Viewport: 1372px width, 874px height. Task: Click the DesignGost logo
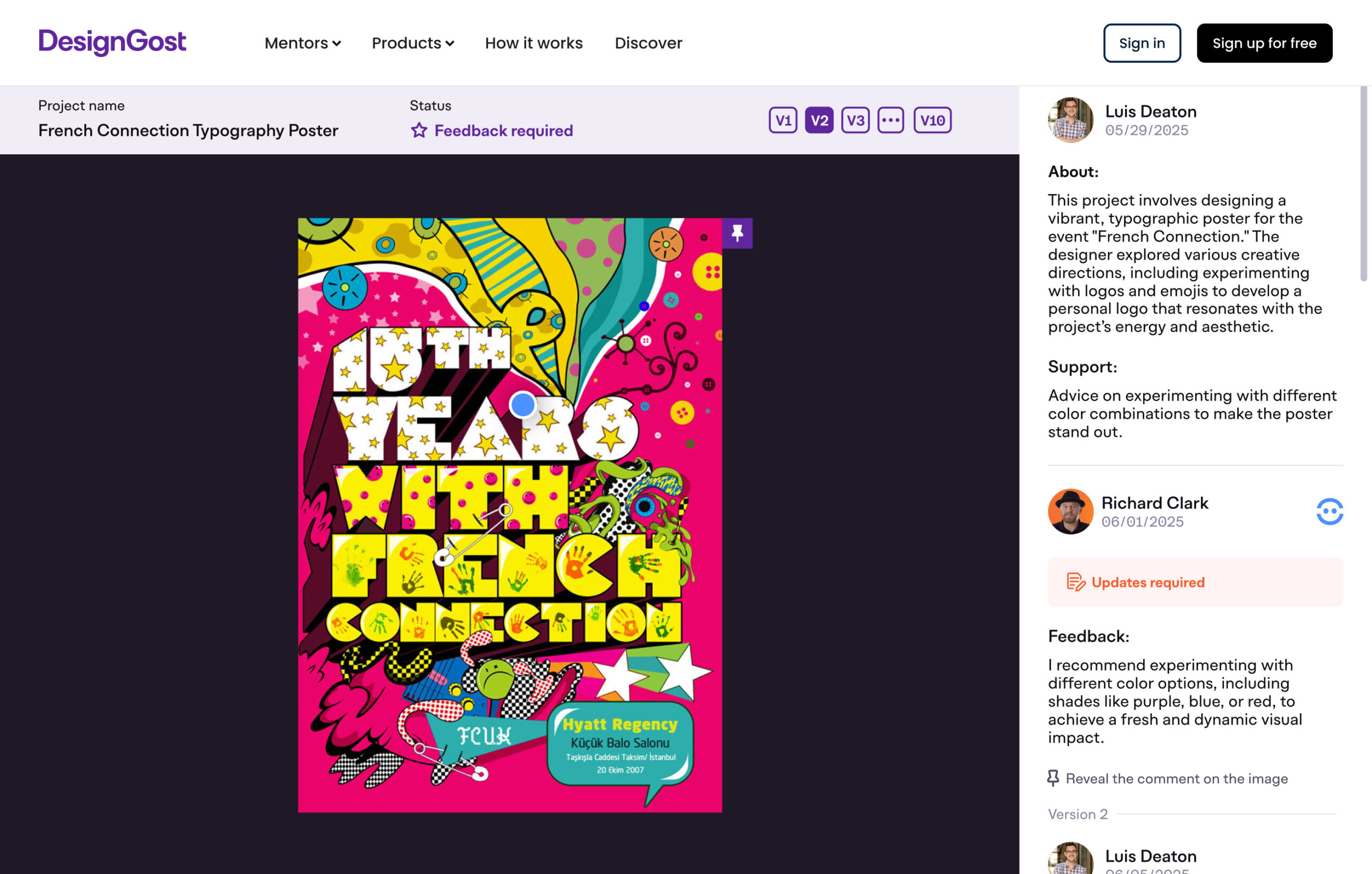(x=112, y=42)
